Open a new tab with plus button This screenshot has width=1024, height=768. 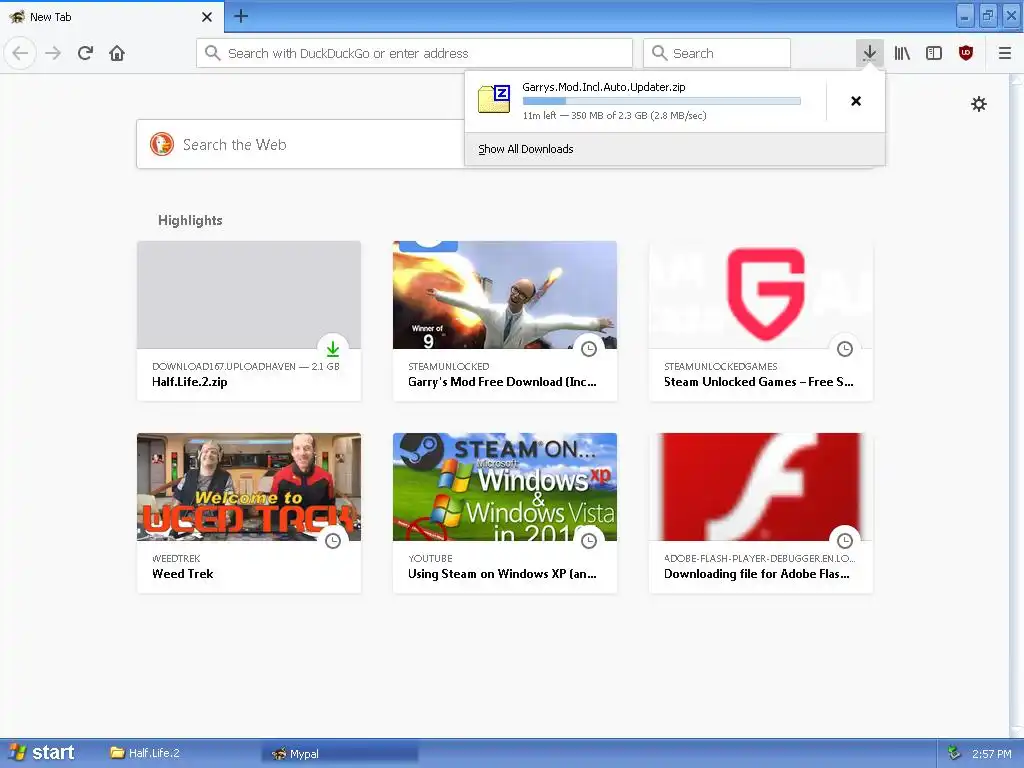pyautogui.click(x=241, y=16)
